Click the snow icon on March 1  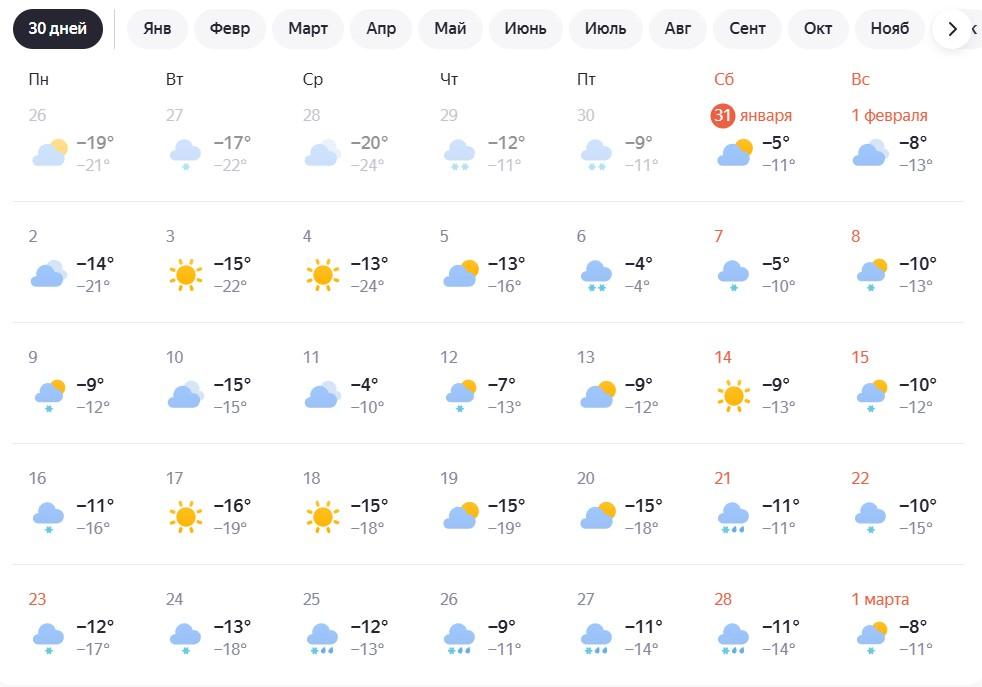(x=870, y=637)
